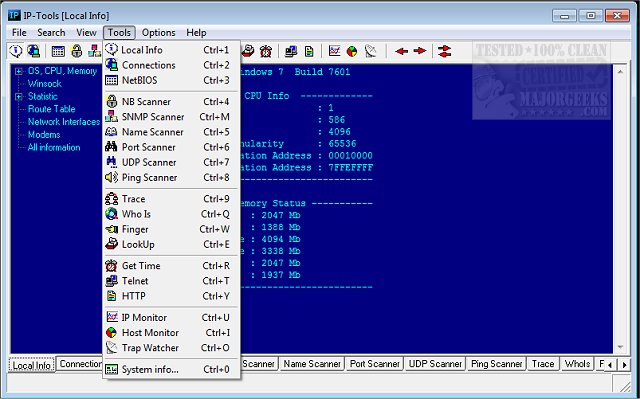Open the Search menu

(x=51, y=33)
